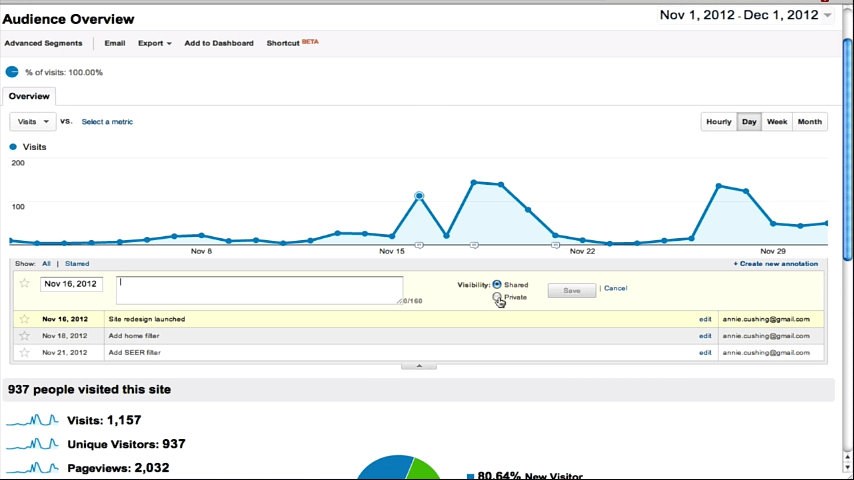Image resolution: width=854 pixels, height=480 pixels.
Task: Click the Visits sparkline icon
Action: (32, 421)
